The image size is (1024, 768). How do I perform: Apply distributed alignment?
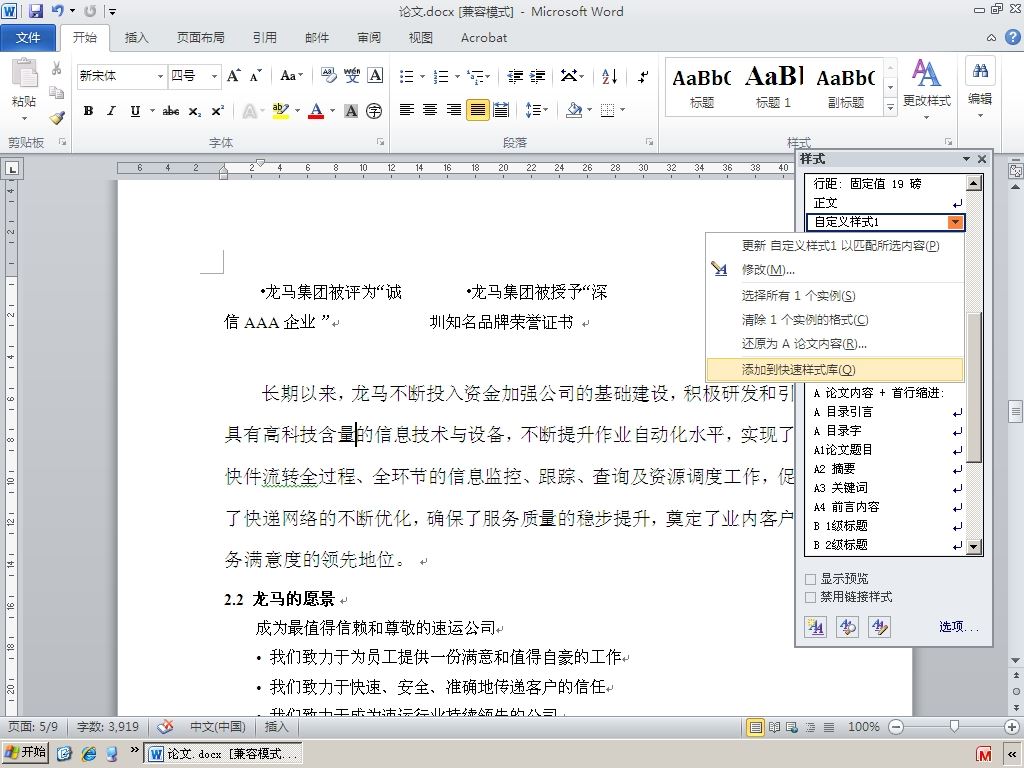point(502,110)
